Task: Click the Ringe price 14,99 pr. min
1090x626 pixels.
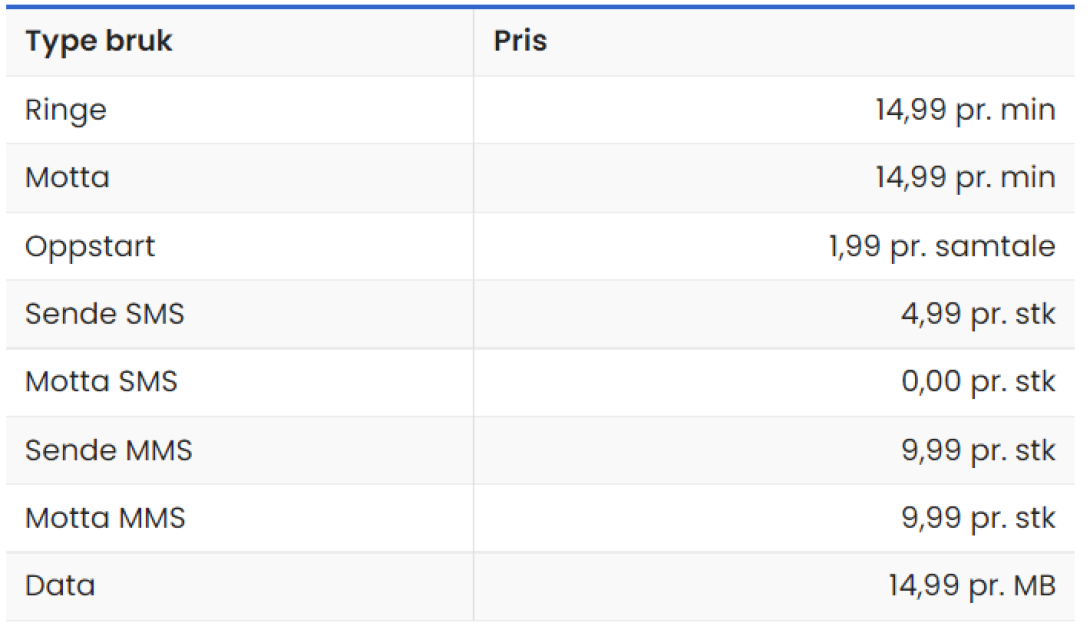Action: tap(965, 110)
